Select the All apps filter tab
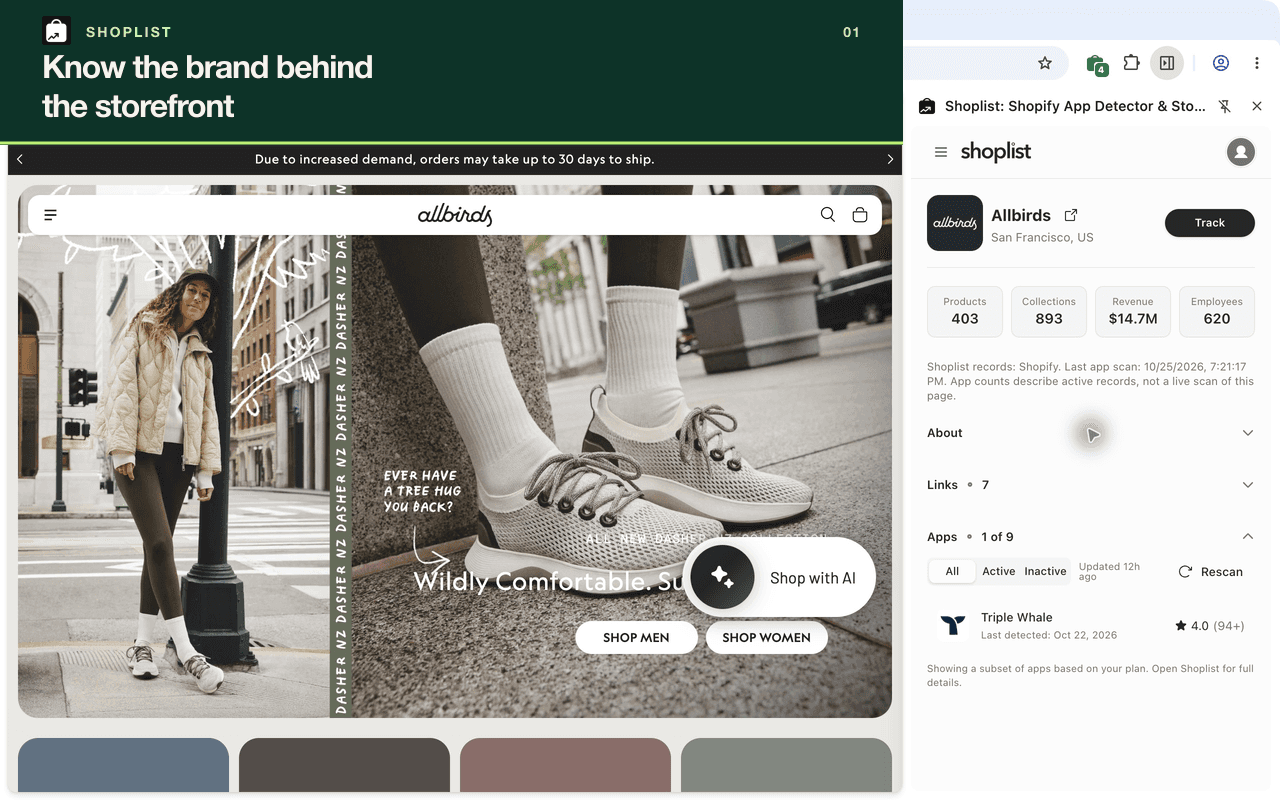The height and width of the screenshot is (800, 1280). pyautogui.click(x=952, y=571)
